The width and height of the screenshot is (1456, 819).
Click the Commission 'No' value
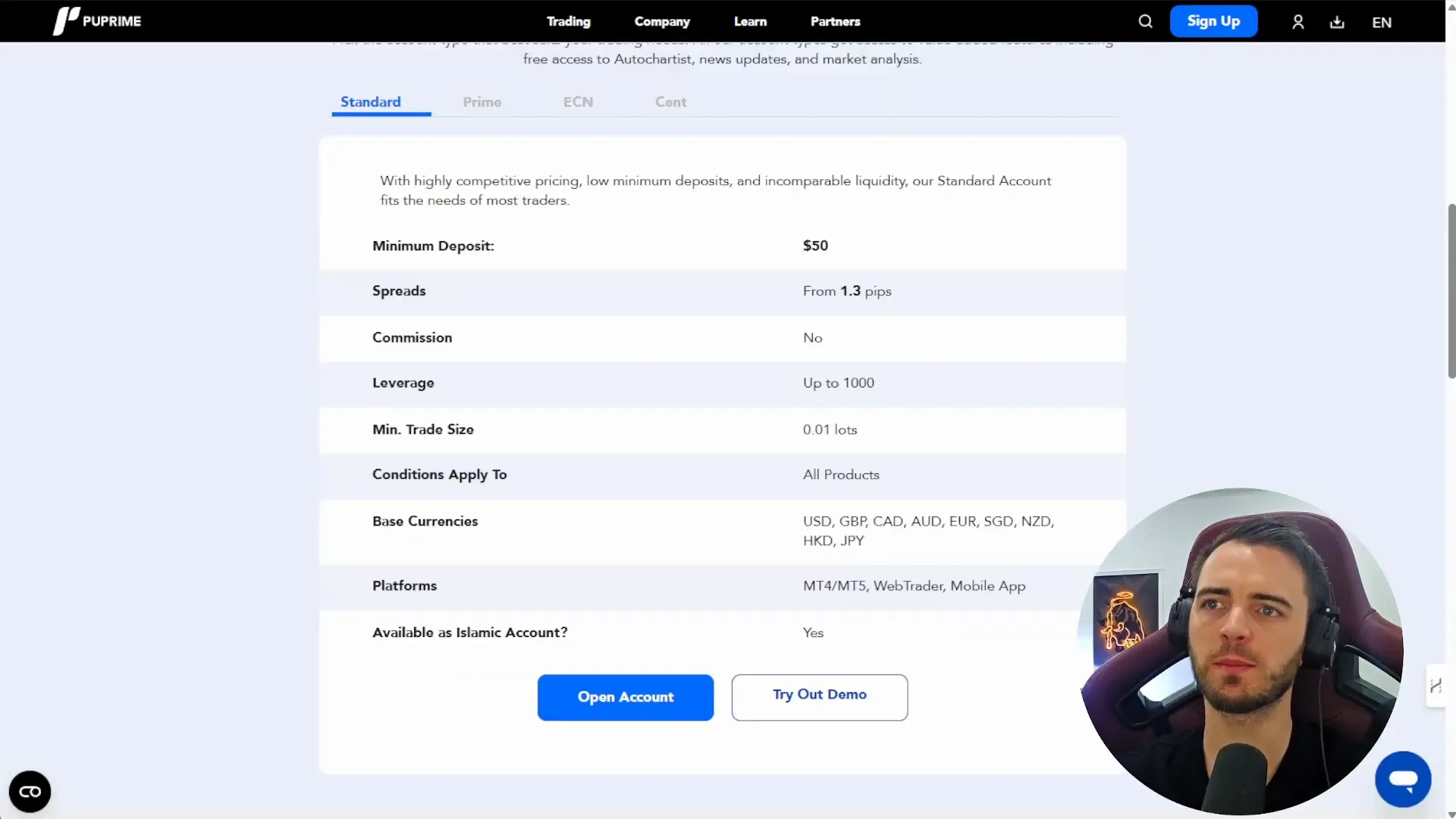(x=812, y=338)
